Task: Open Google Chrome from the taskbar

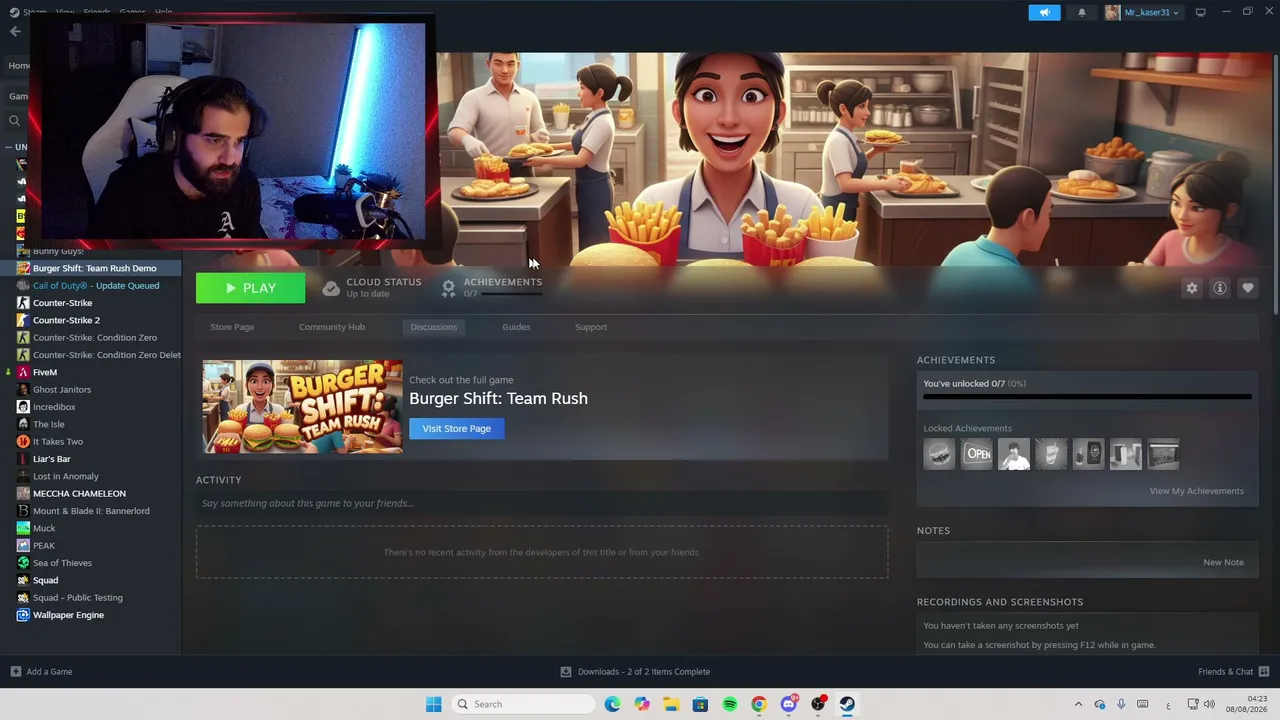Action: (759, 704)
